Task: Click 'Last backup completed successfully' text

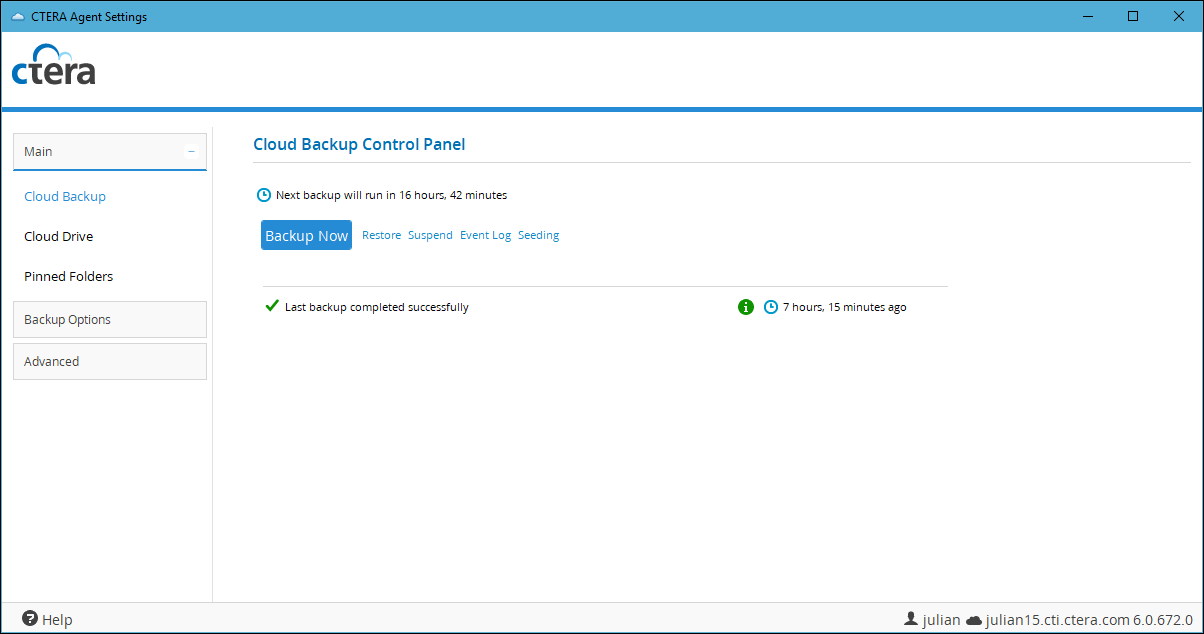Action: pos(377,307)
